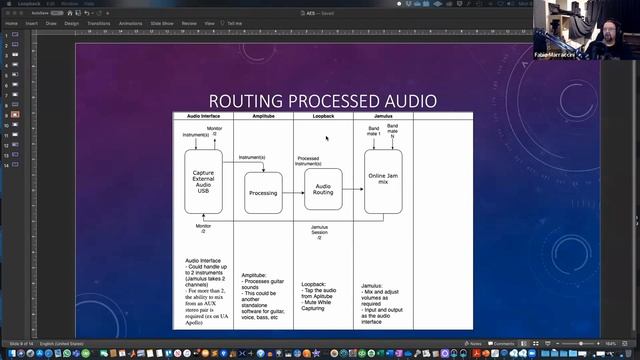The height and width of the screenshot is (360, 640).
Task: Click the Processing box in diagram
Action: pyautogui.click(x=263, y=193)
